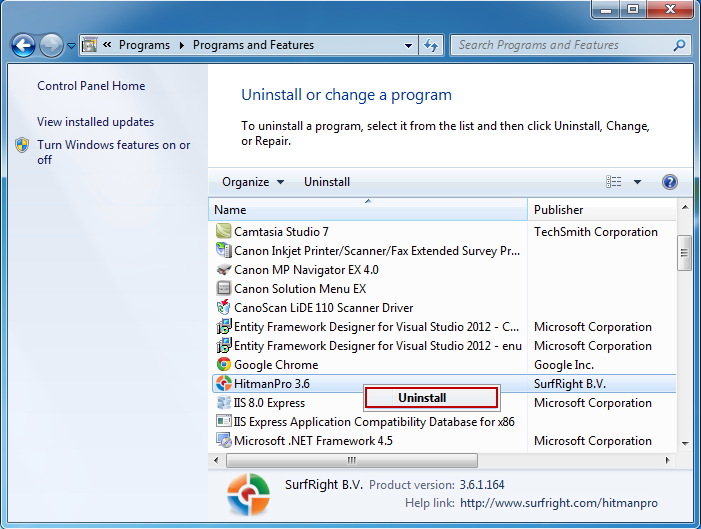Select the Canon Solution Menu EX entry
The width and height of the screenshot is (701, 529).
pos(300,289)
